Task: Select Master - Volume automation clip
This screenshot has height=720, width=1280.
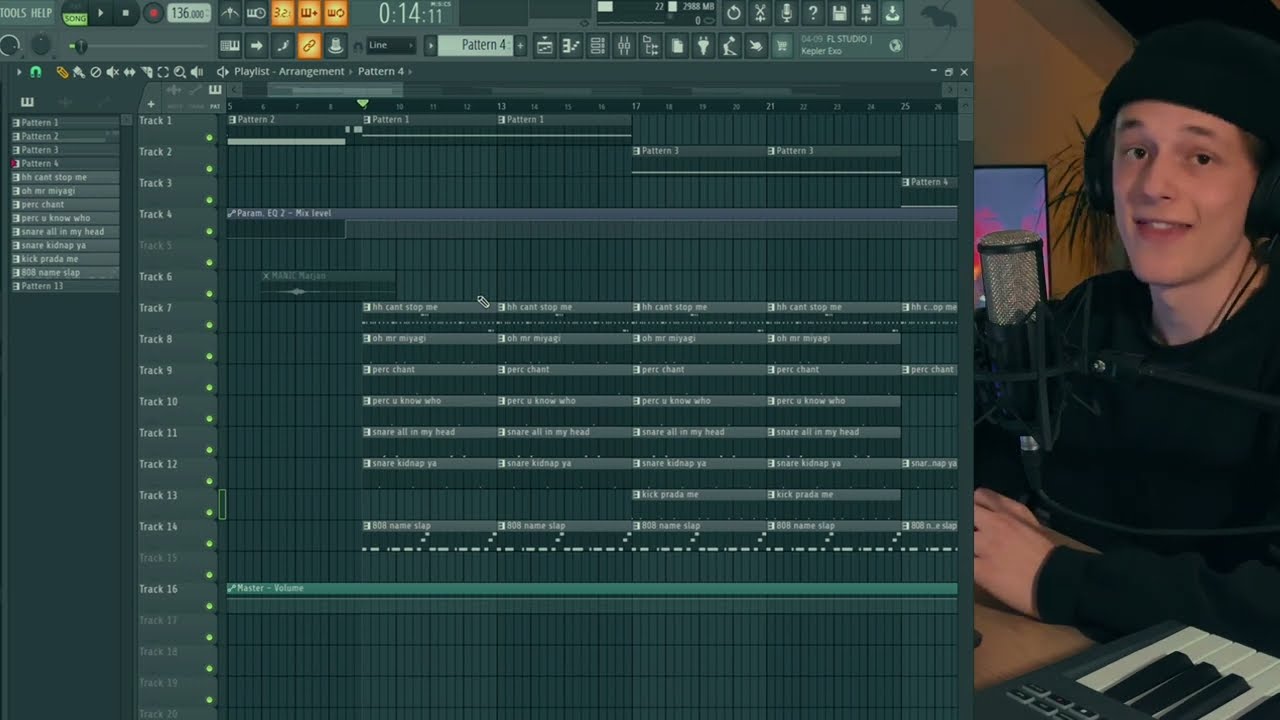Action: (592, 588)
